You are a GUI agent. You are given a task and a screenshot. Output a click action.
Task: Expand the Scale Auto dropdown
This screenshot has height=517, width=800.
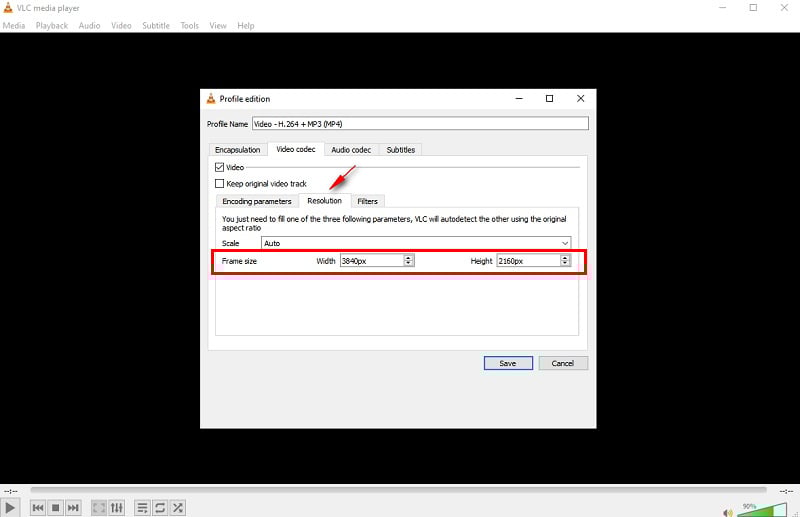(x=416, y=243)
